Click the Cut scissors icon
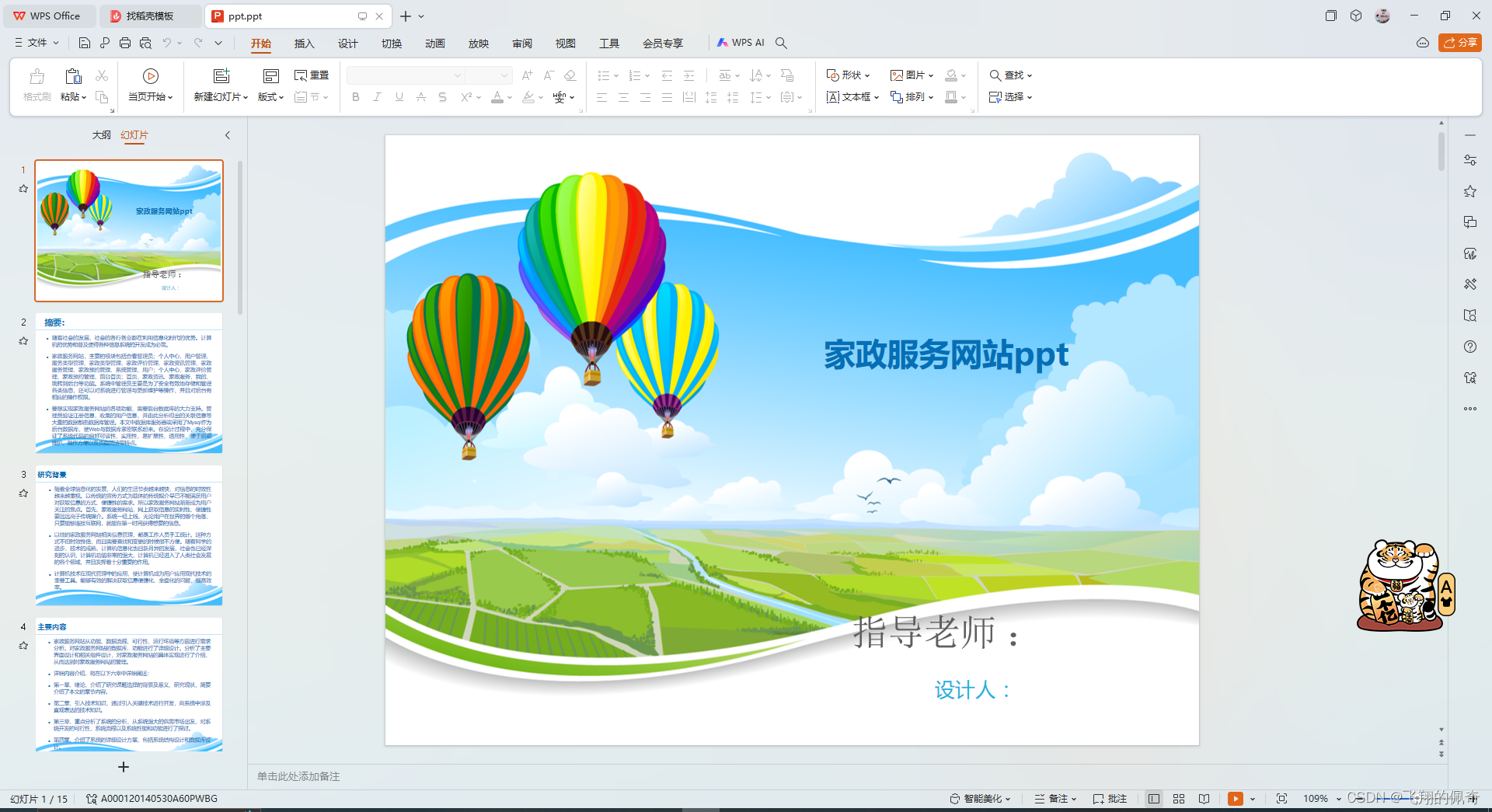The image size is (1492, 812). (102, 75)
